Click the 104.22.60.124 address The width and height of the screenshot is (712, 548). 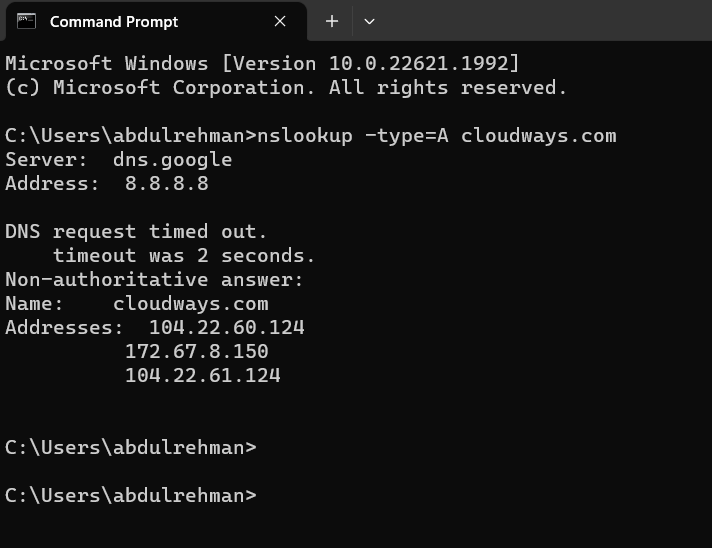(226, 327)
